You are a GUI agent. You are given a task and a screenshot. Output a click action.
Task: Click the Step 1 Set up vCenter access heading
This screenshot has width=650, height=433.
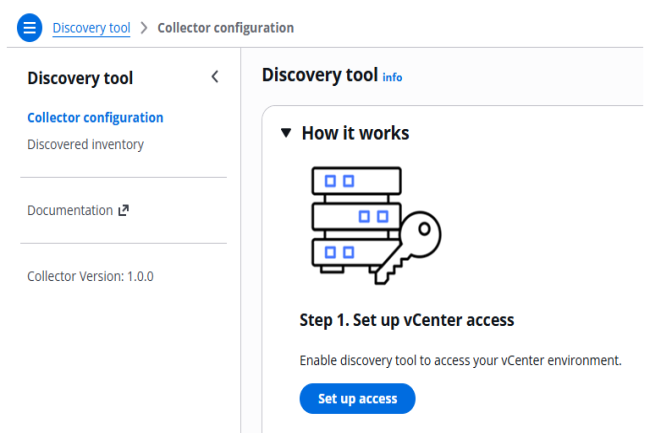[406, 320]
